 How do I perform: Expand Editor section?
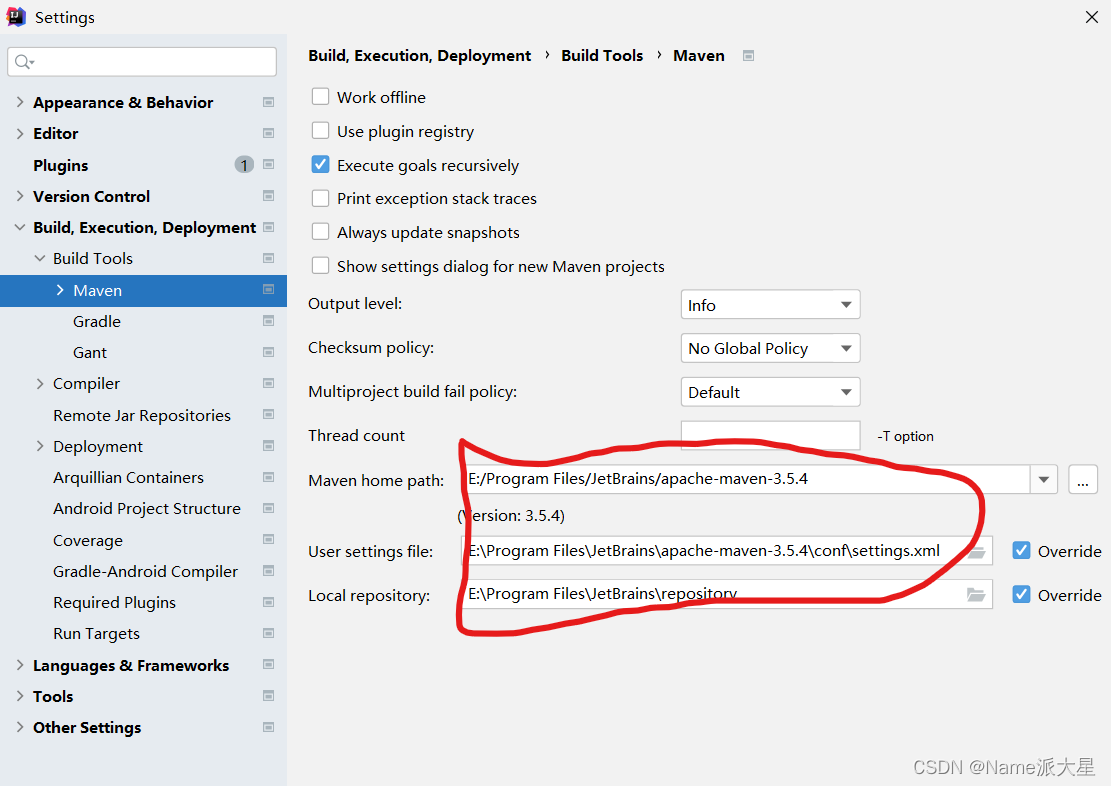[20, 133]
